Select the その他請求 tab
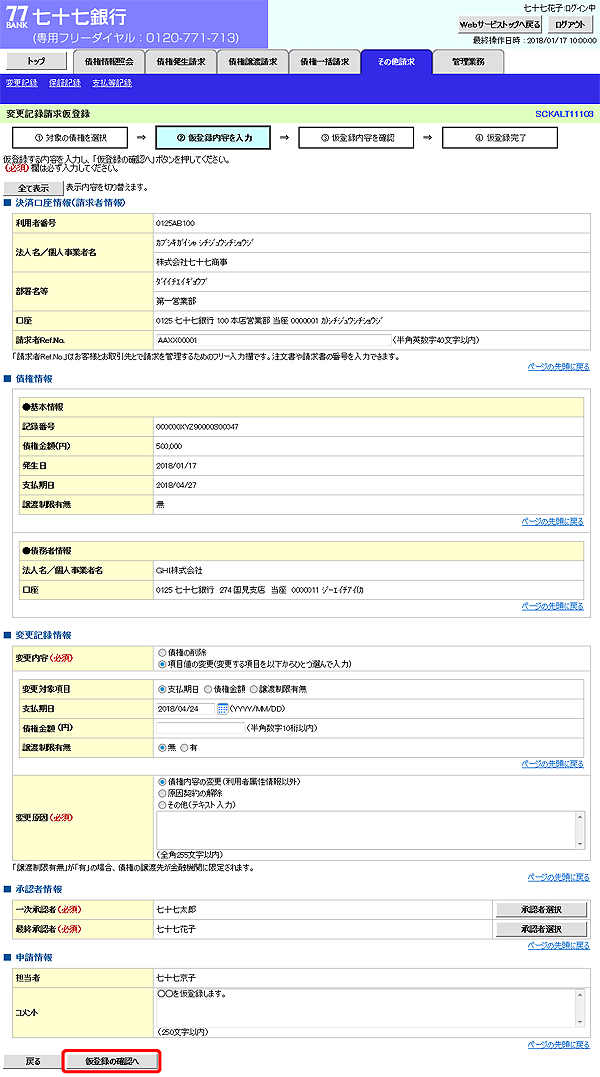This screenshot has height=1077, width=600. pos(397,62)
